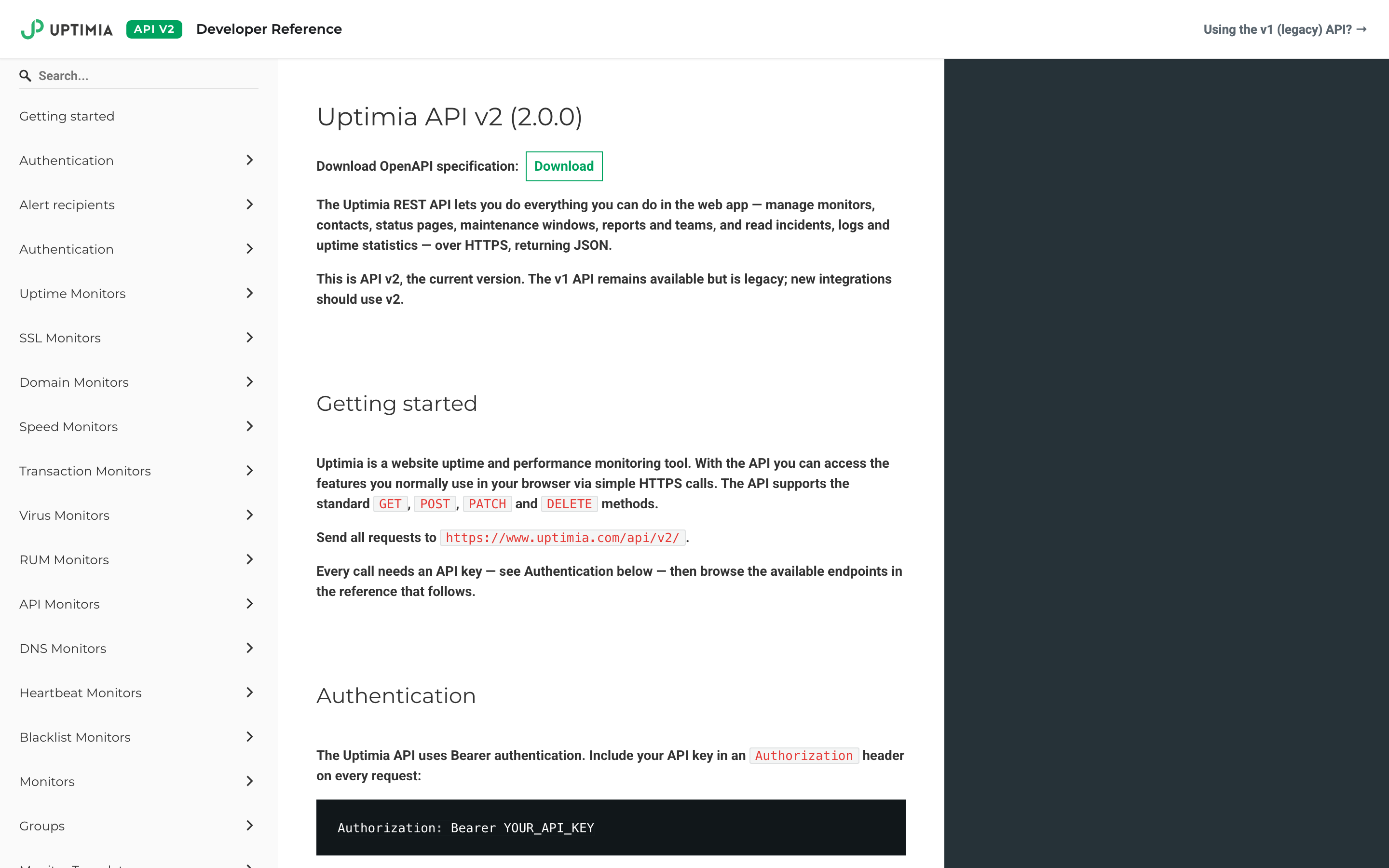
Task: Select Uptime Monitors in the sidebar
Action: [72, 293]
